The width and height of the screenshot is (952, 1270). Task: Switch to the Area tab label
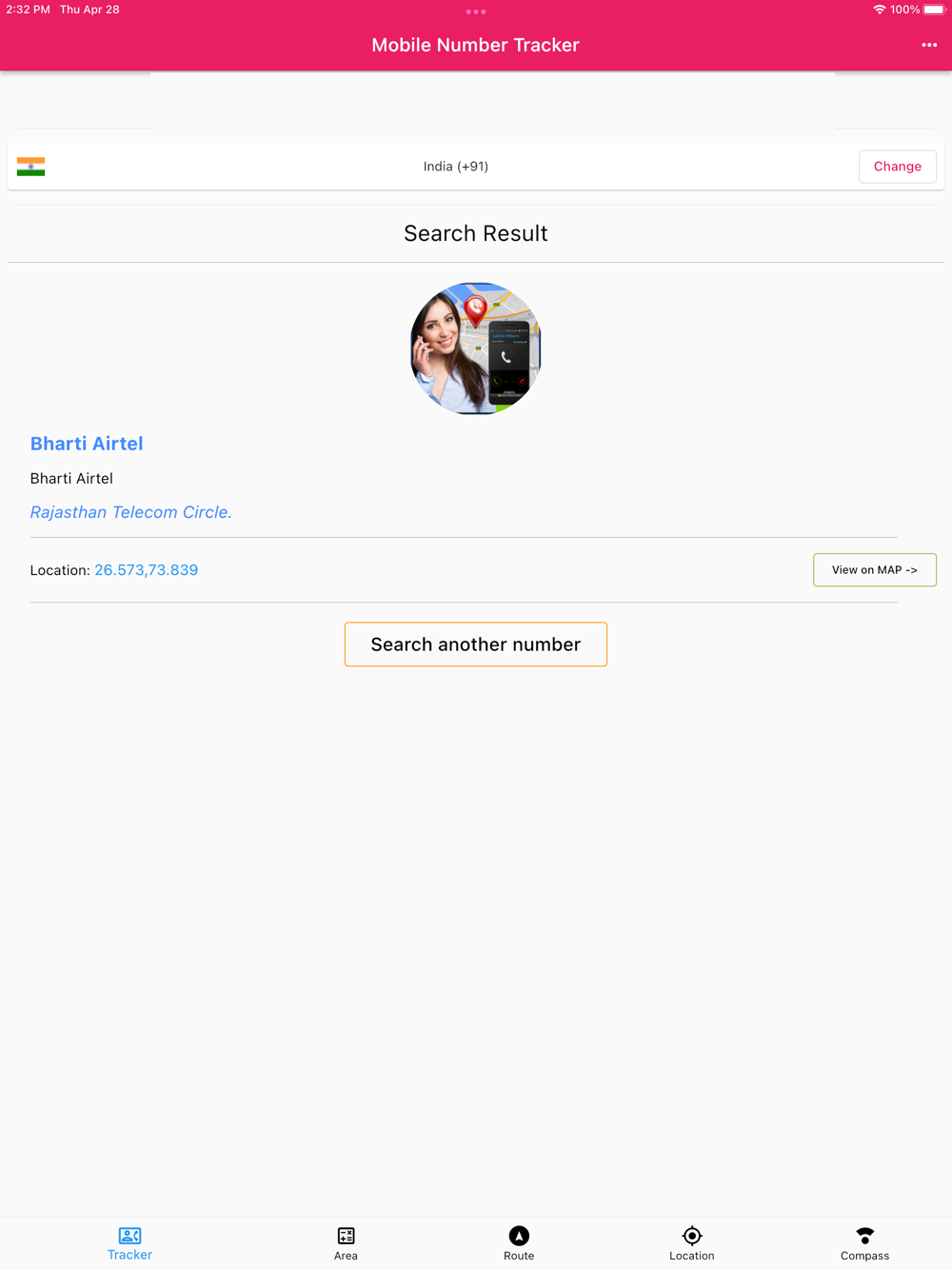point(346,1256)
